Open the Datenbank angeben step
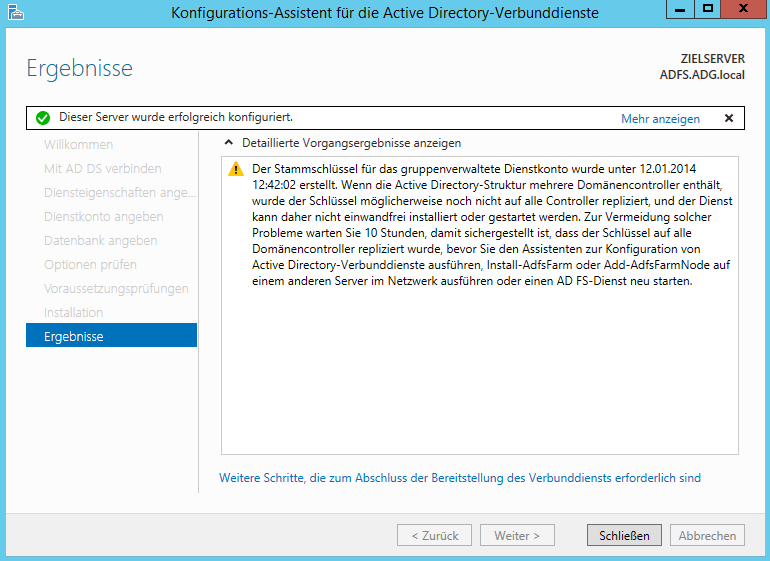Screen dimensions: 770x561 [100, 241]
